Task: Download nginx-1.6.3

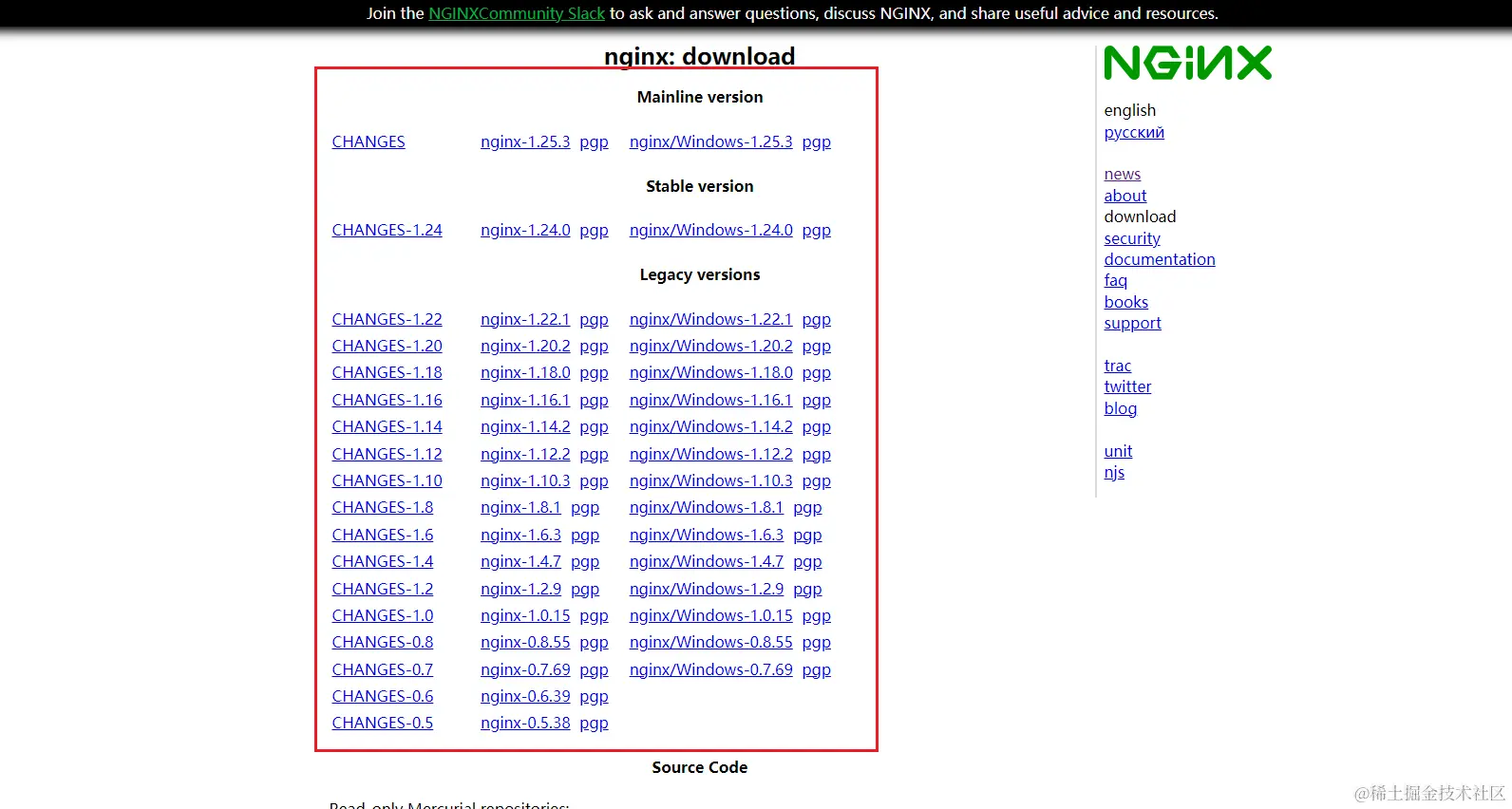Action: tap(520, 535)
